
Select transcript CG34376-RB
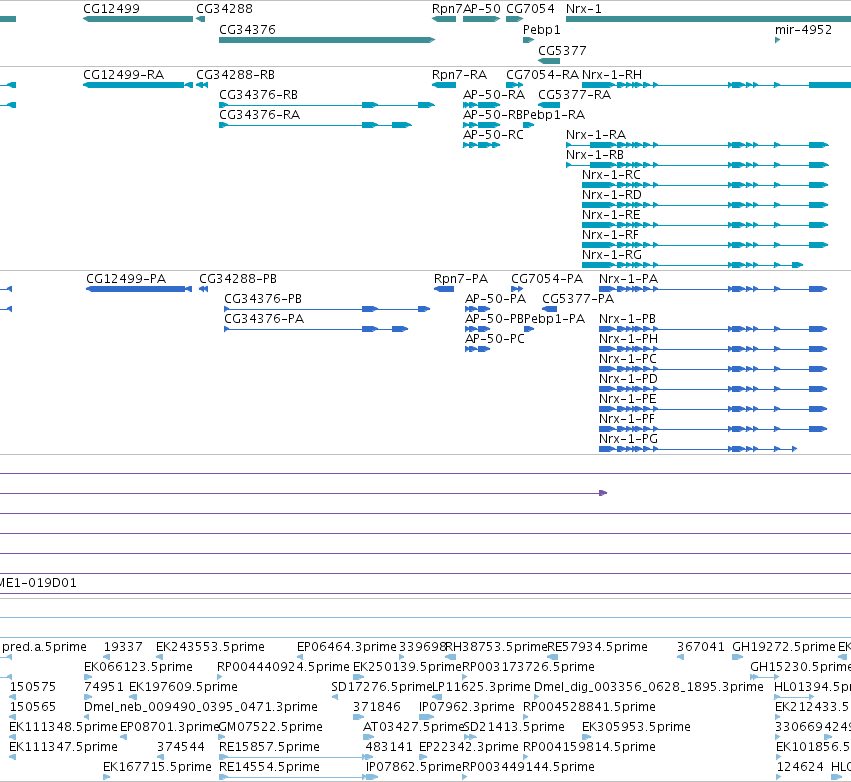point(327,105)
